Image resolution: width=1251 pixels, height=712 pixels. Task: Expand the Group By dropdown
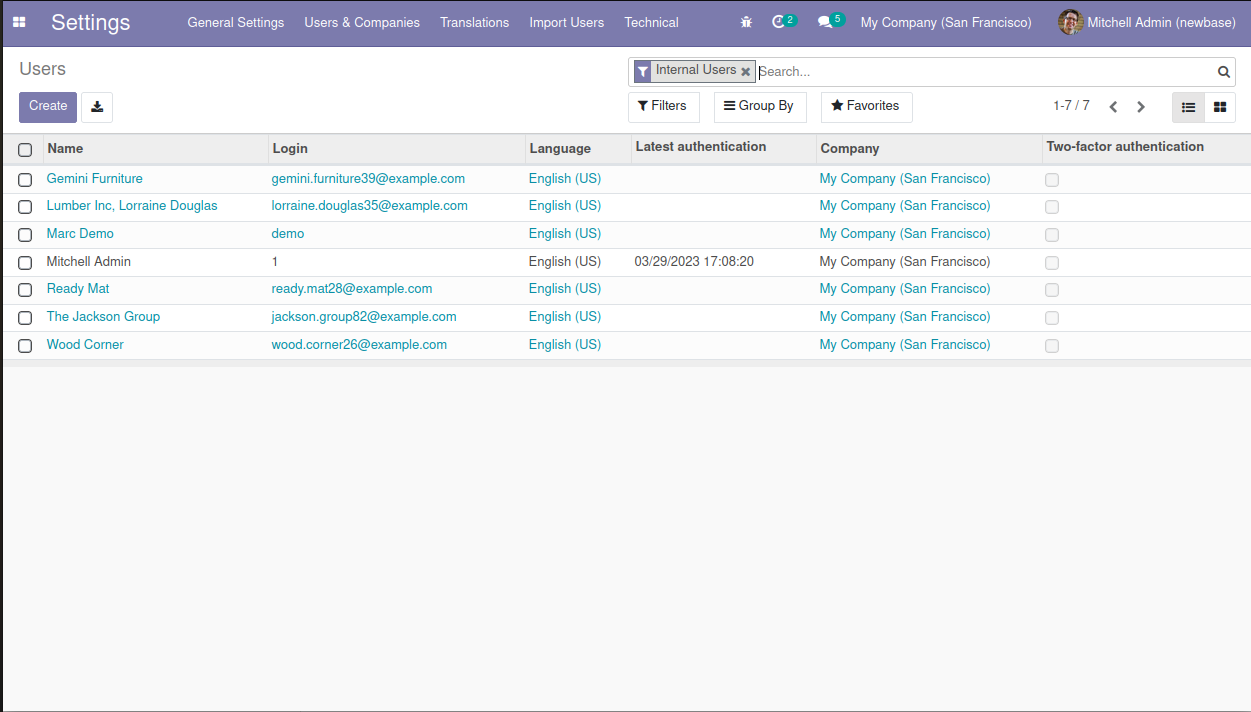pyautogui.click(x=759, y=106)
